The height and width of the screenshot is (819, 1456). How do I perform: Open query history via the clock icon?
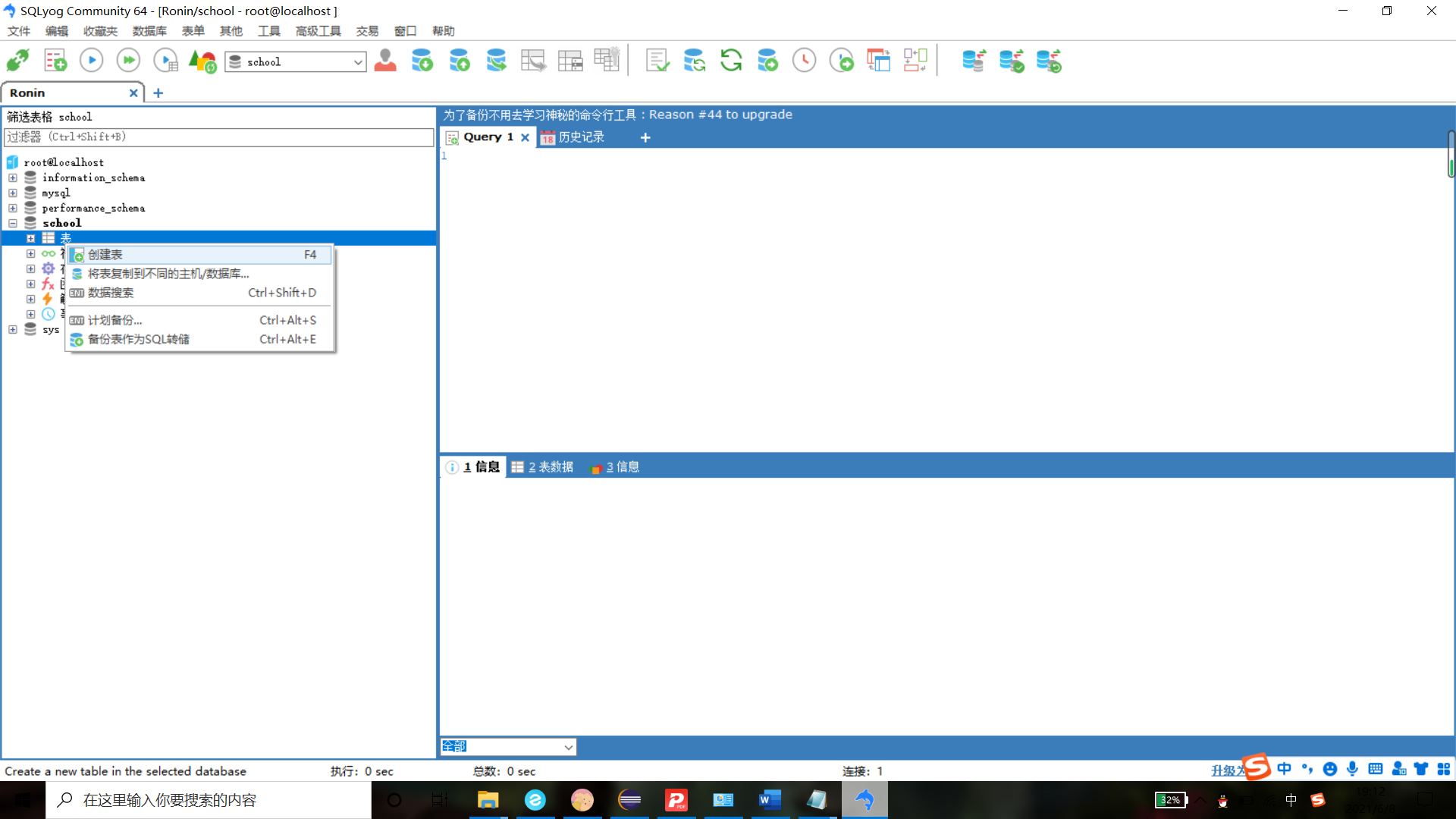(804, 60)
